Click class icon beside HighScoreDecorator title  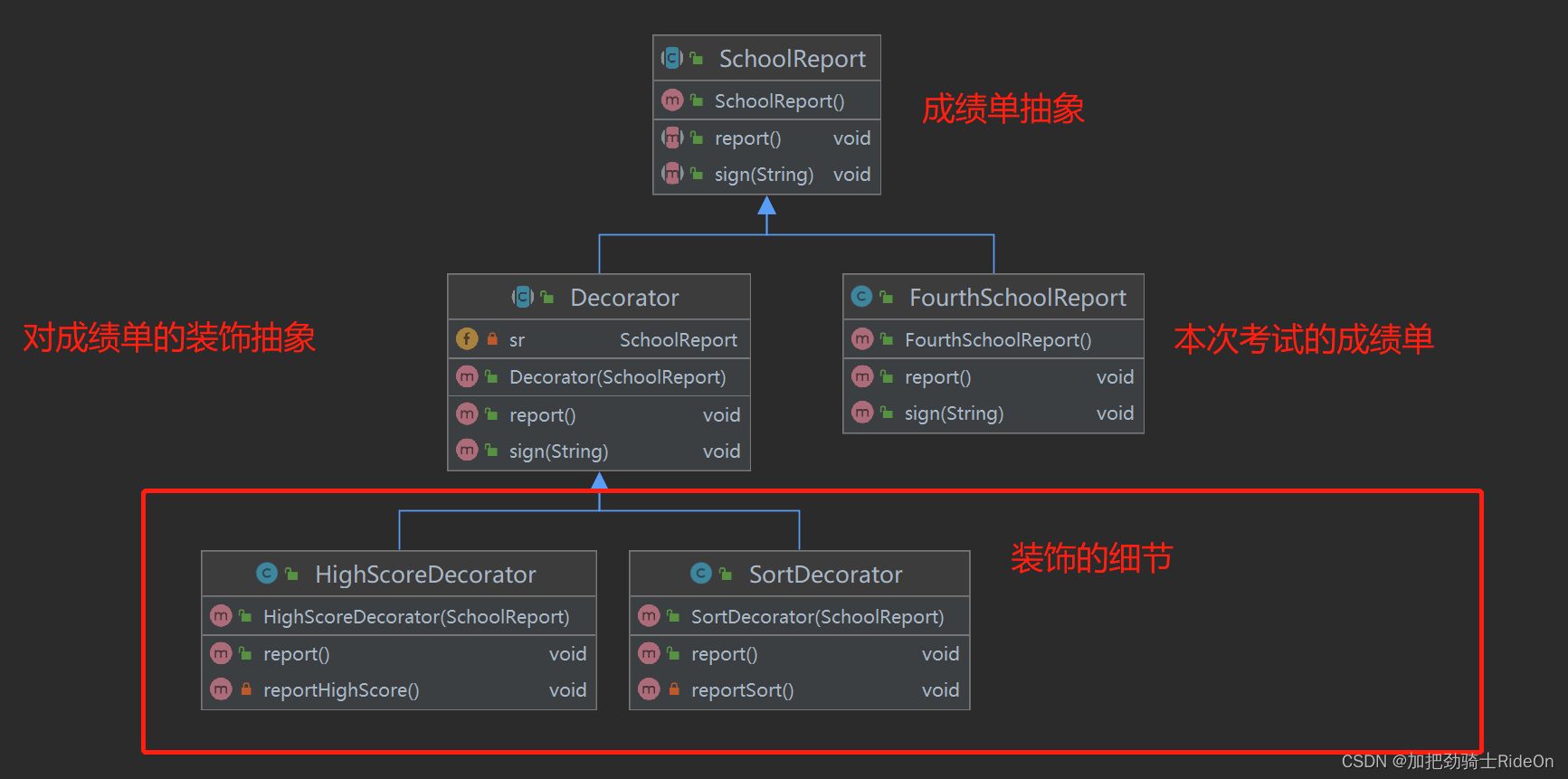267,574
